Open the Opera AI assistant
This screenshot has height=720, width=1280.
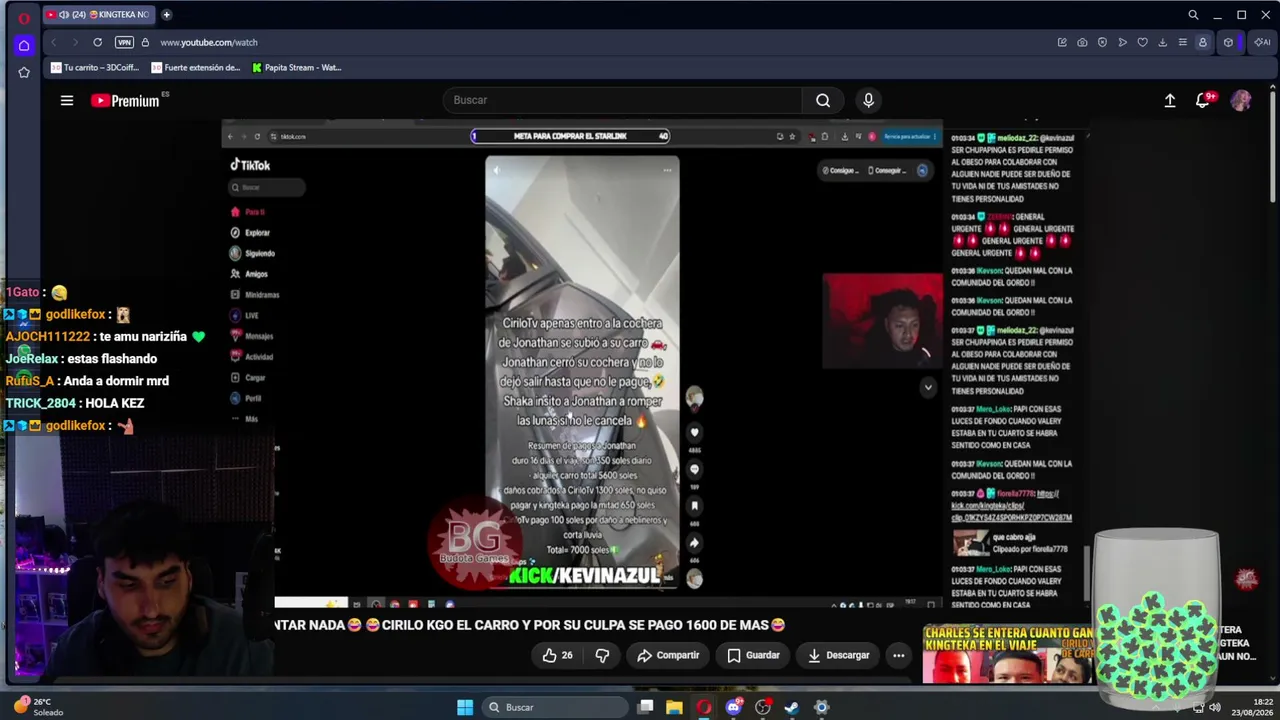pos(1262,42)
